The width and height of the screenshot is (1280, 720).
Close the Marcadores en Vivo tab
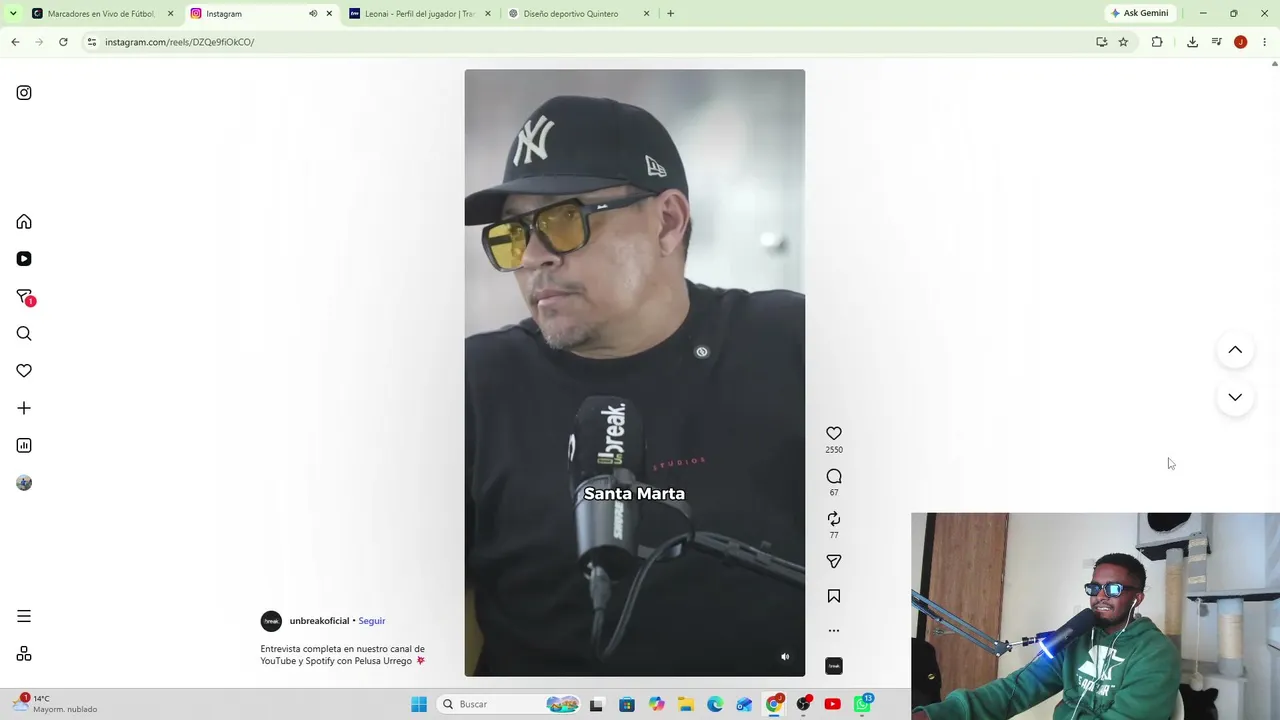click(x=170, y=14)
